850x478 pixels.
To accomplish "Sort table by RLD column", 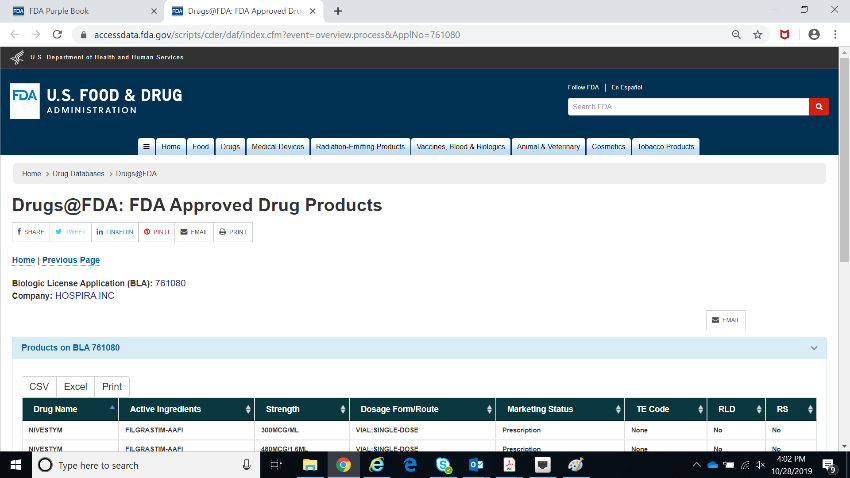I will pos(736,409).
